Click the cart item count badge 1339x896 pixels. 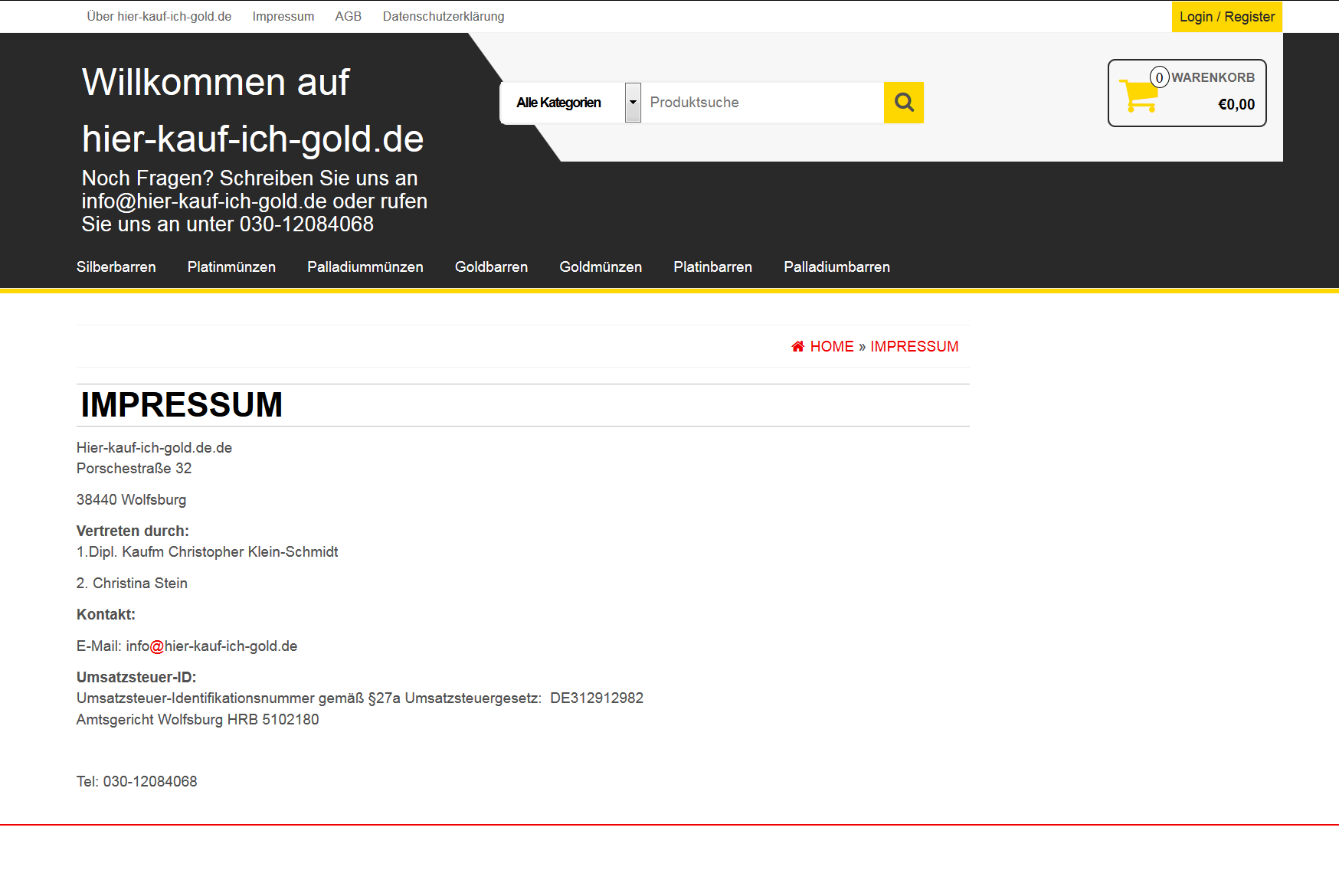coord(1159,77)
